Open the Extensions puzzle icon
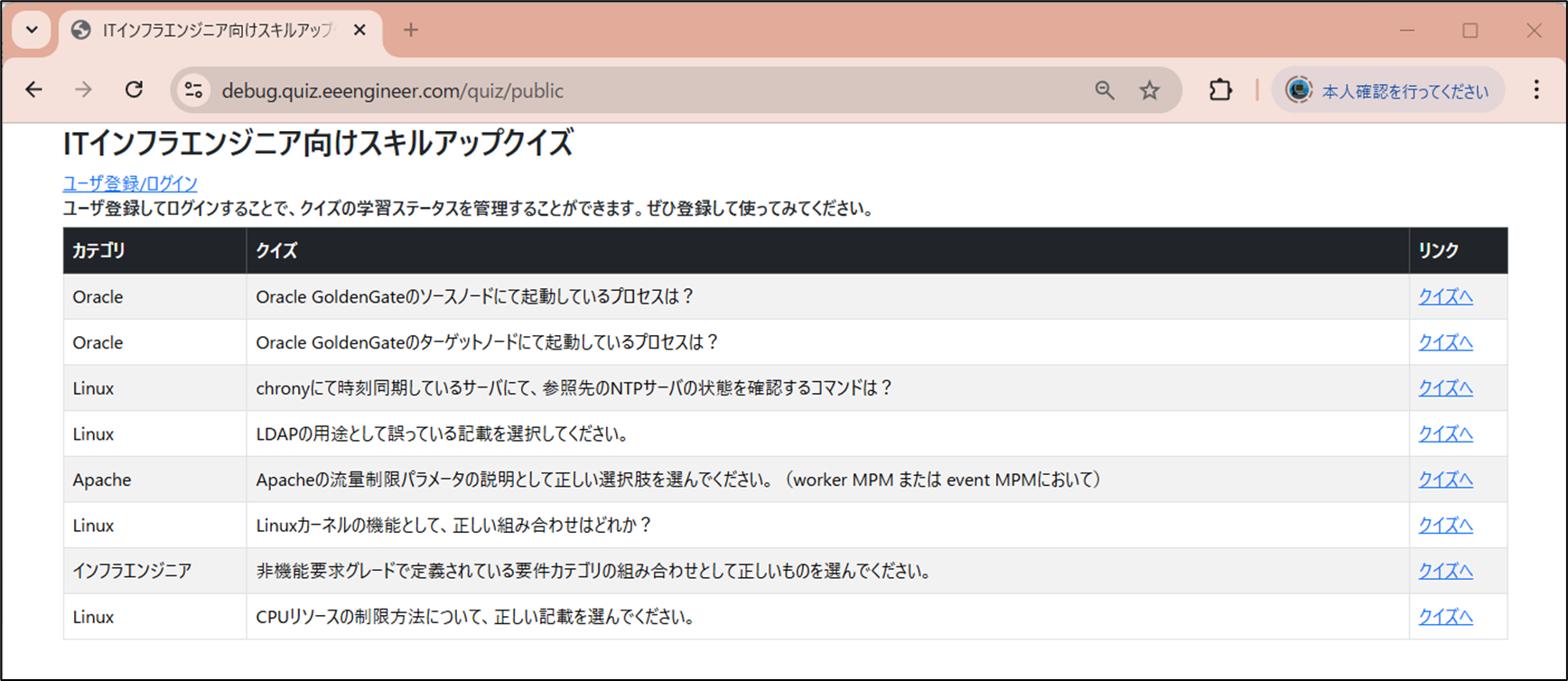Image resolution: width=1568 pixels, height=681 pixels. click(1220, 90)
